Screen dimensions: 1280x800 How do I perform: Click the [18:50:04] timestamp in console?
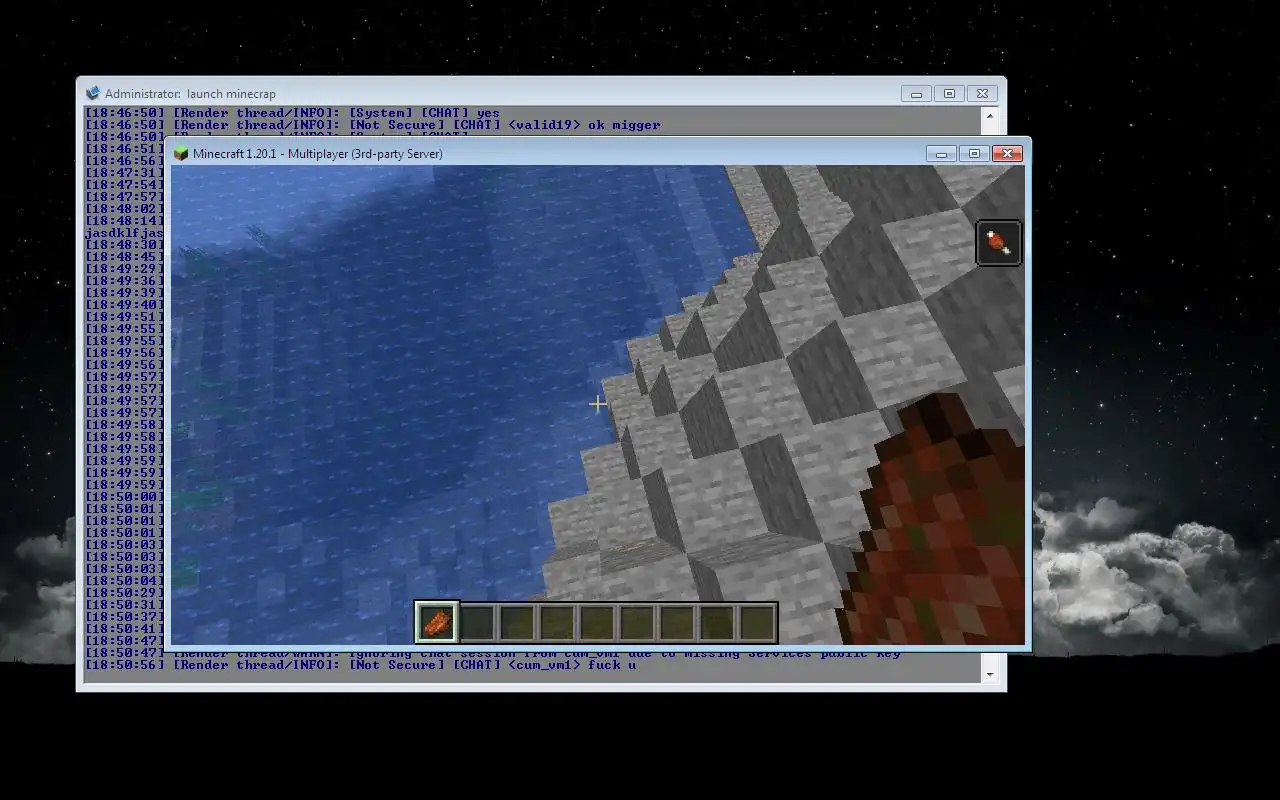coord(124,581)
